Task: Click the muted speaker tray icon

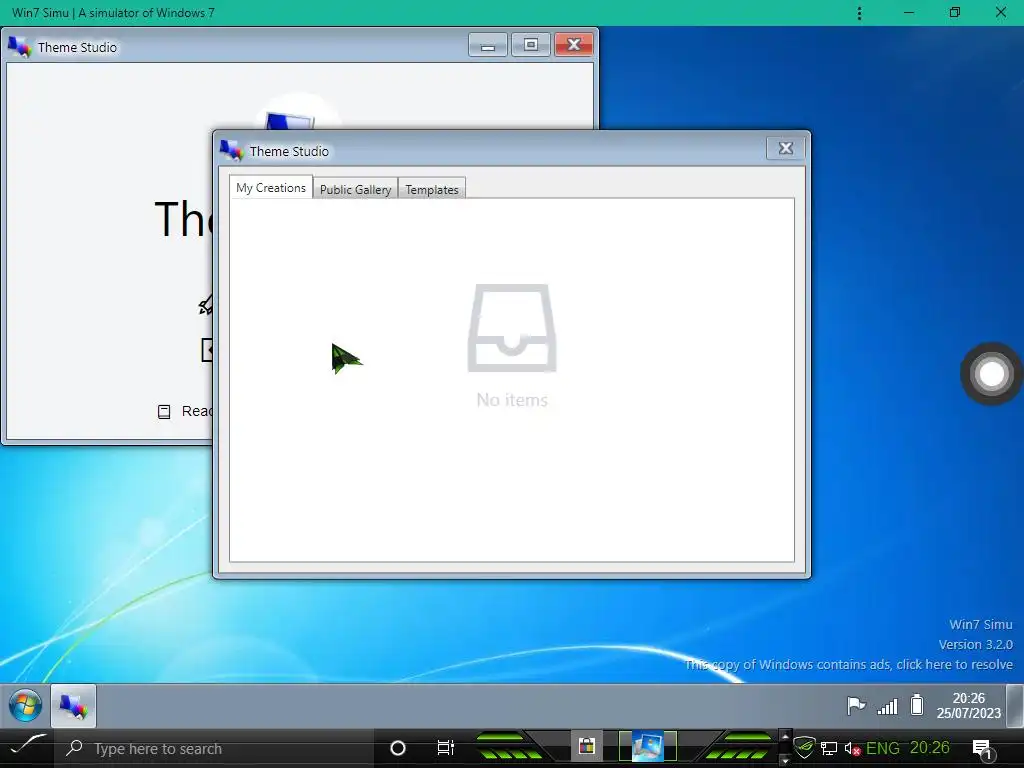Action: [x=852, y=748]
